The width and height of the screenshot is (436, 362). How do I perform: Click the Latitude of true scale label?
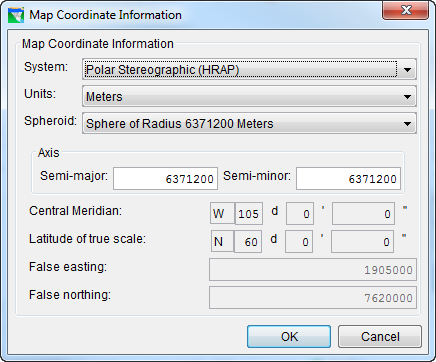pos(87,239)
